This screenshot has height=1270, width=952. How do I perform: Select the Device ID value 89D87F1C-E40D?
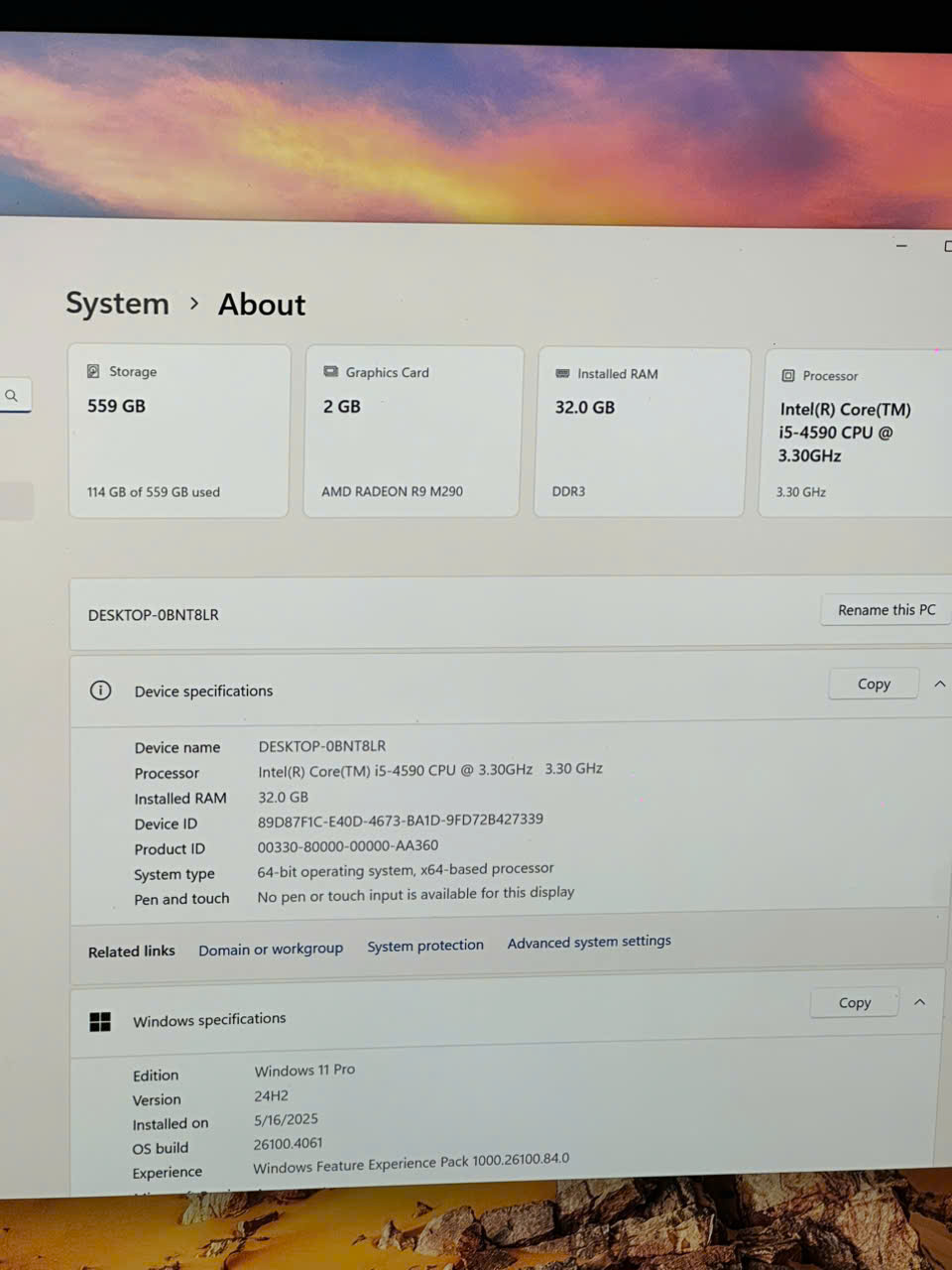pyautogui.click(x=401, y=821)
